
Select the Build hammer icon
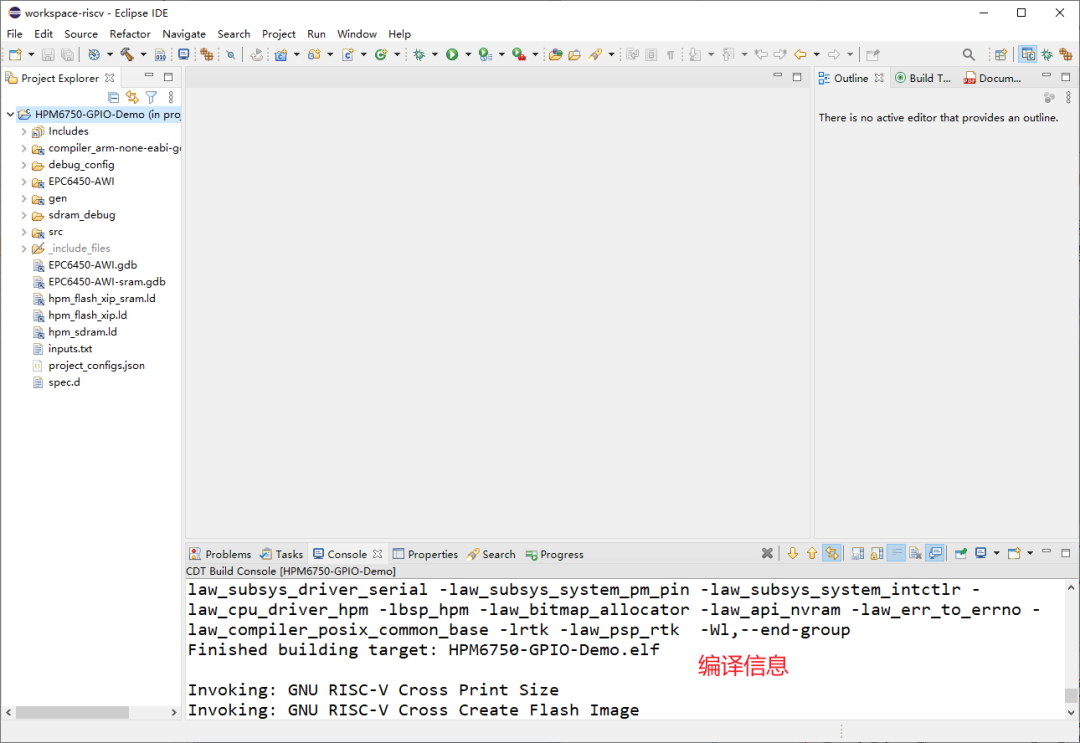coord(125,55)
